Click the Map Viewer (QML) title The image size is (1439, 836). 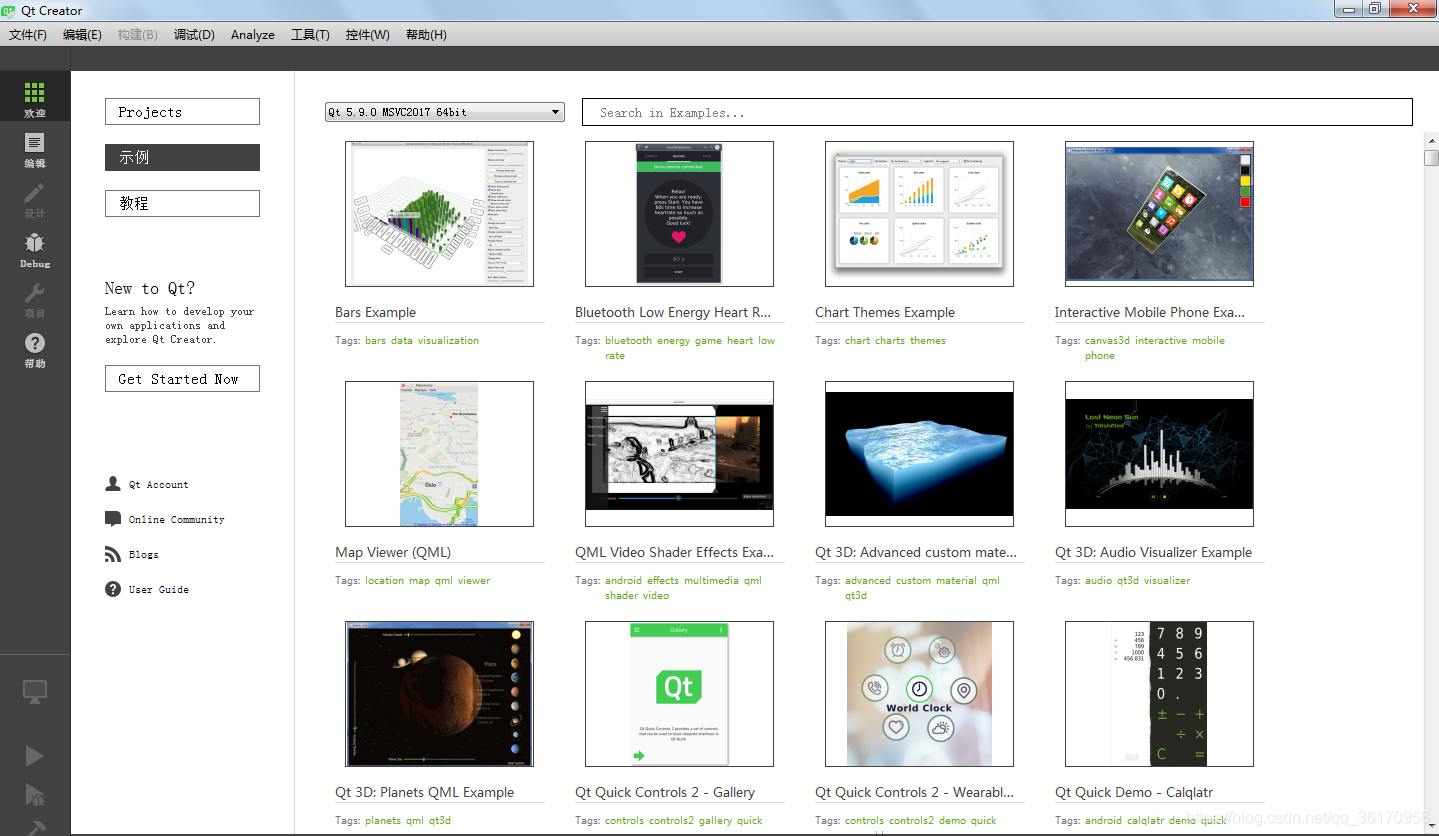point(393,552)
